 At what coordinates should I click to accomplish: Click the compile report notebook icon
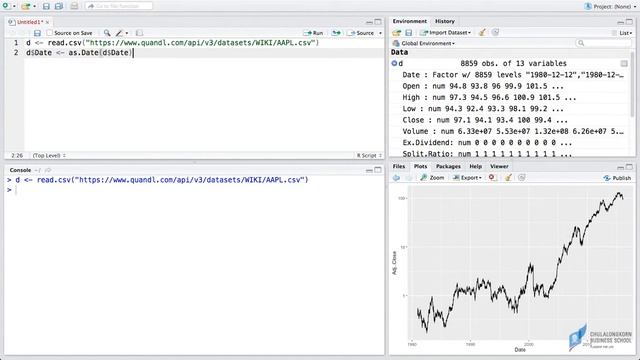(x=139, y=33)
